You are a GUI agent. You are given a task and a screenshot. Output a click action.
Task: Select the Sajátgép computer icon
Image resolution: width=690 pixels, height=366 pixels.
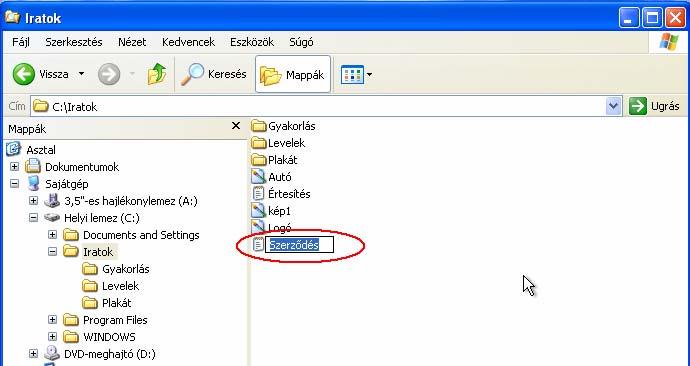click(33, 183)
